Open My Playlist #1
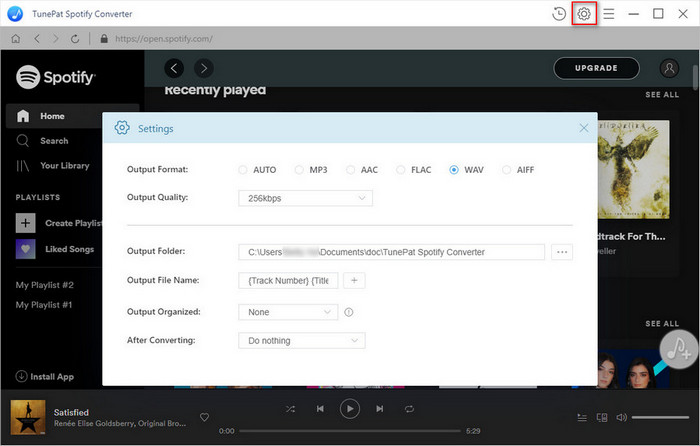700x446 pixels. click(44, 305)
